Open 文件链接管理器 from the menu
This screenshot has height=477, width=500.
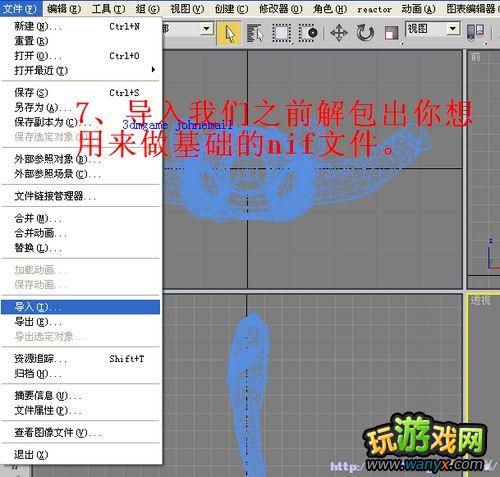[81, 196]
